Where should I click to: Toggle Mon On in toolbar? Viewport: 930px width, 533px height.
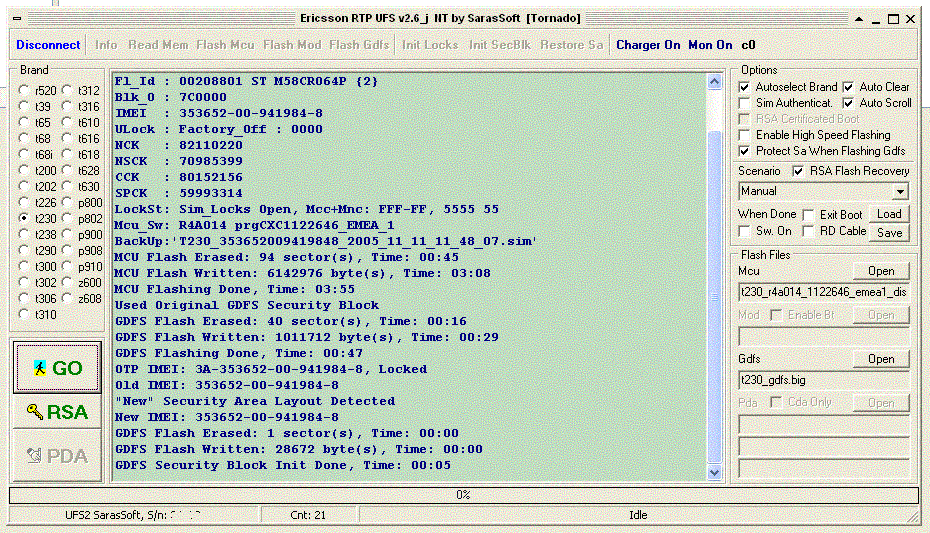point(710,45)
